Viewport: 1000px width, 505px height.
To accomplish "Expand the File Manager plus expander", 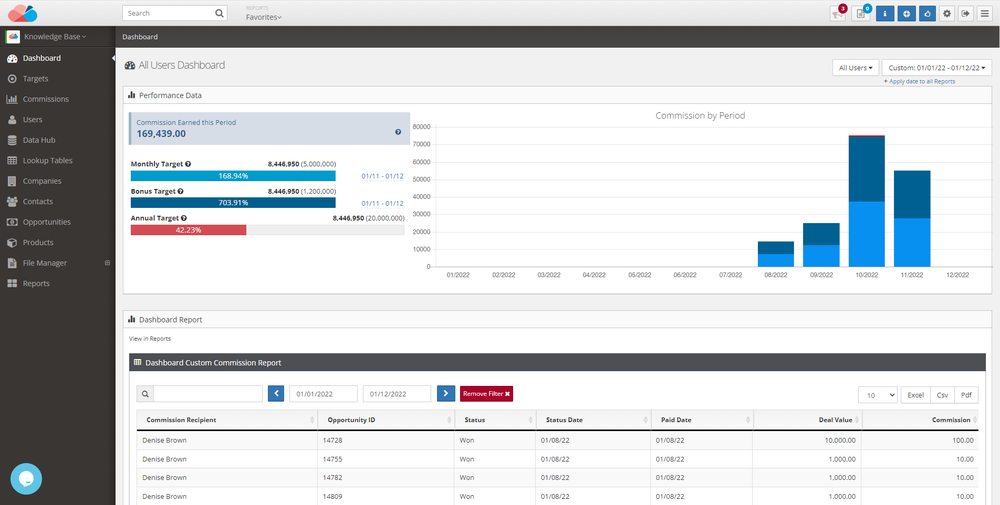I will (x=107, y=263).
